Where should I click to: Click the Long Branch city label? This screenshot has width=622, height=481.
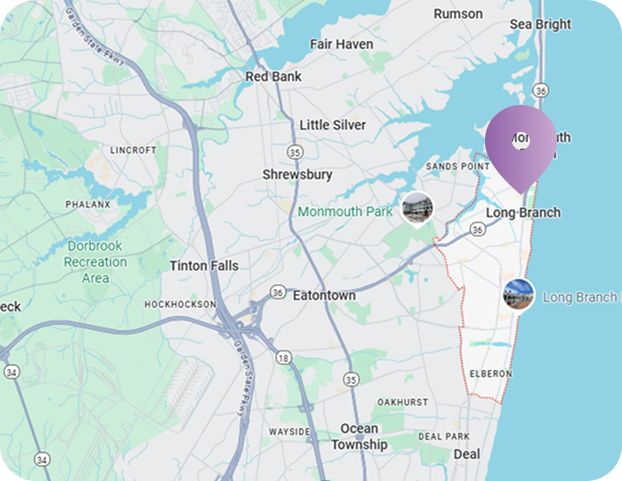(523, 213)
